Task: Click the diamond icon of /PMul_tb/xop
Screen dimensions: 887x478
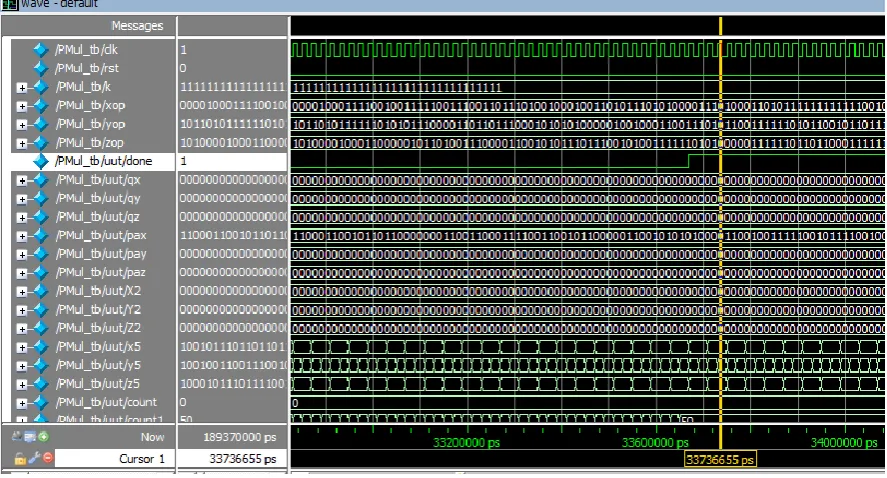Action: point(41,106)
